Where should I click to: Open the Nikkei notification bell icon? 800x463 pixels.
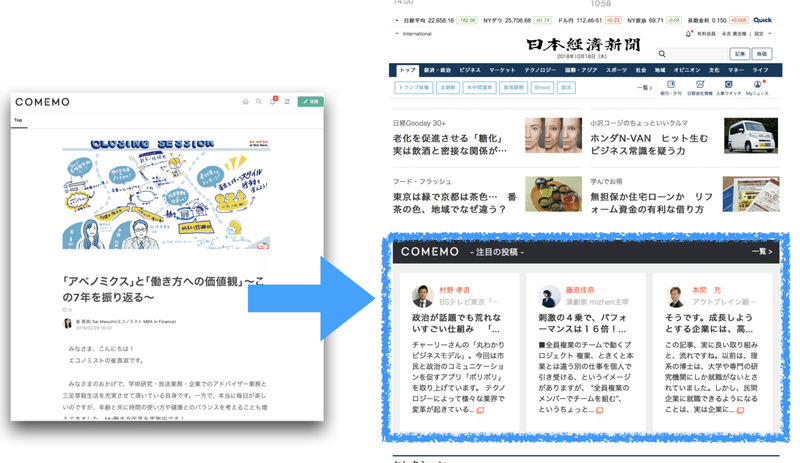[688, 34]
